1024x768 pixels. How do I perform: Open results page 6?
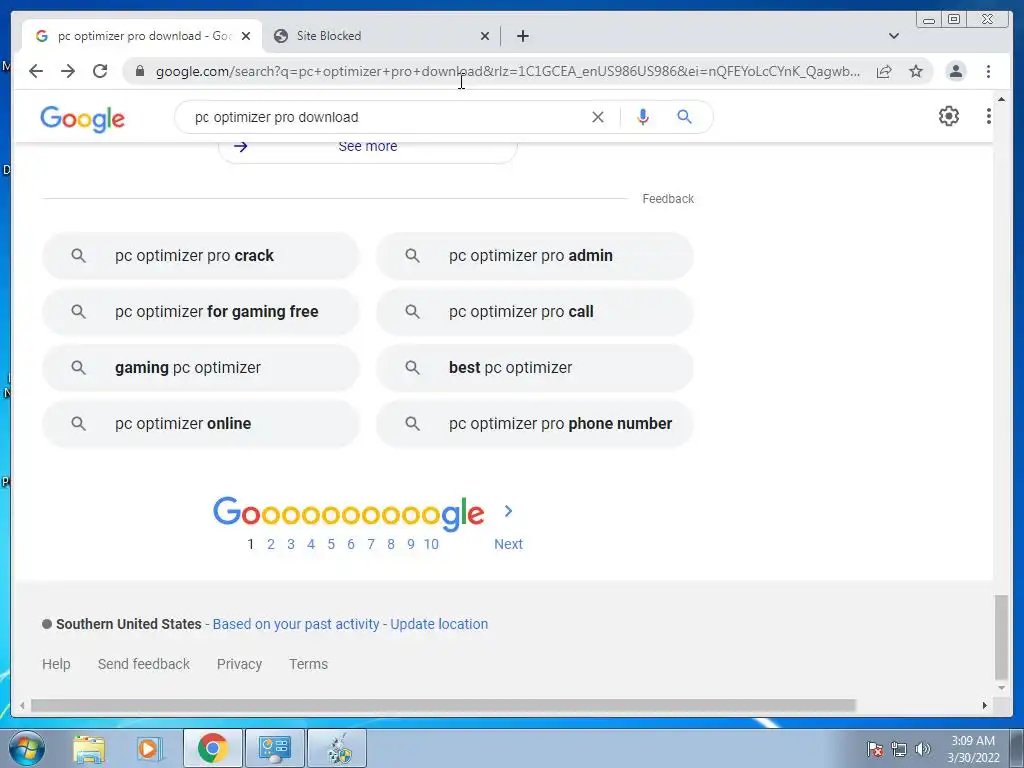coord(351,544)
